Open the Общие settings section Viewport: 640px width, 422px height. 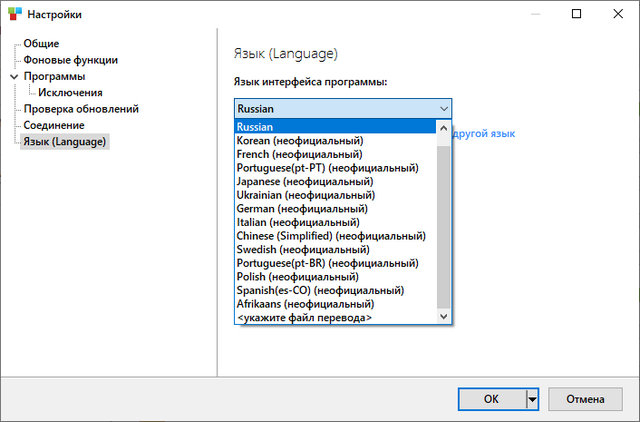pos(41,44)
